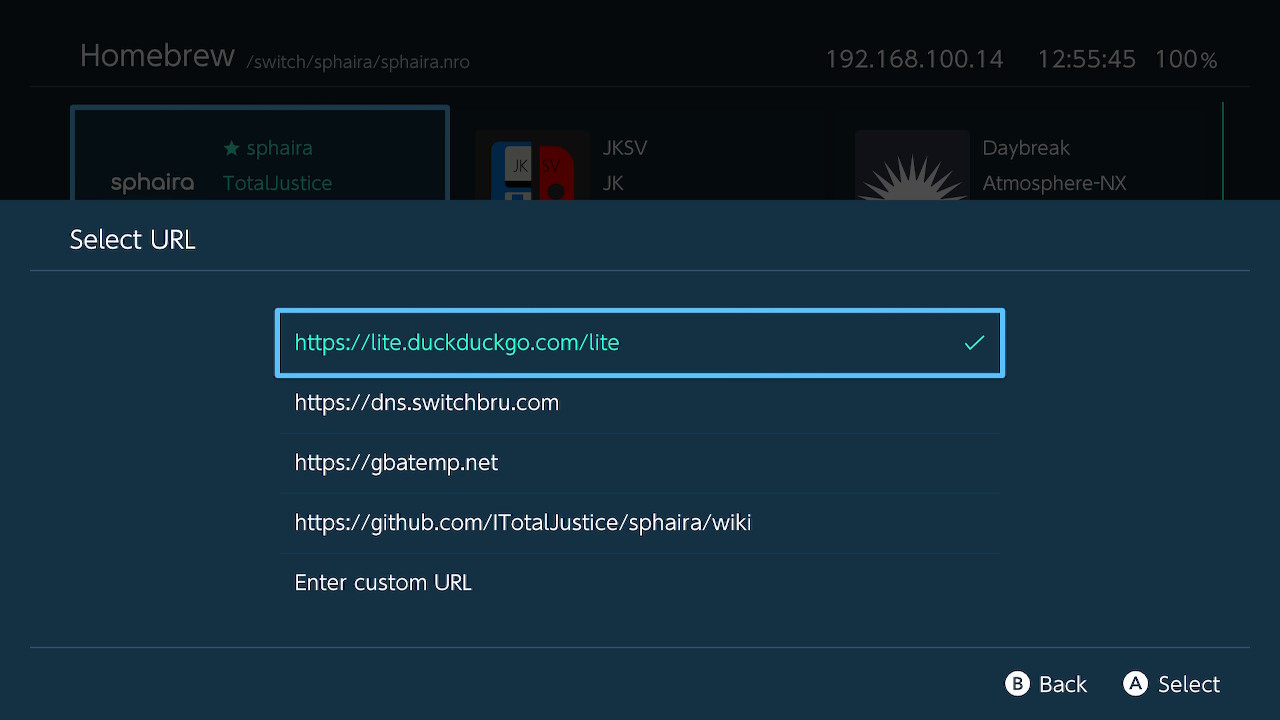
Task: Choose the dns.switchbru.com URL
Action: coord(426,403)
